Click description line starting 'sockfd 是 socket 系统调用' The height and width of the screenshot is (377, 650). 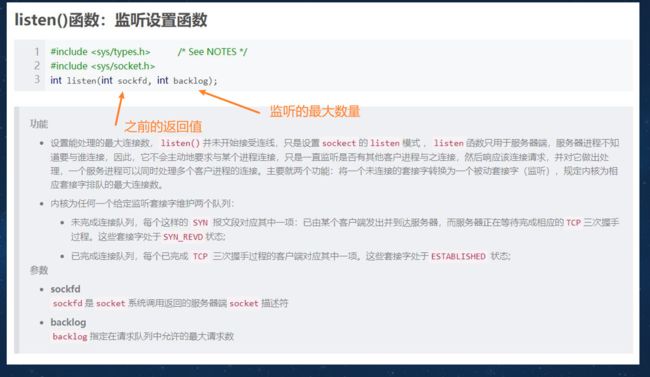[x=170, y=303]
